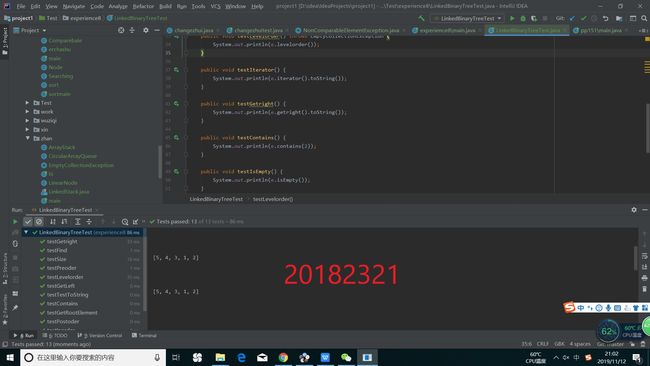
Task: Toggle Show Ignored tests filter
Action: (x=39, y=222)
